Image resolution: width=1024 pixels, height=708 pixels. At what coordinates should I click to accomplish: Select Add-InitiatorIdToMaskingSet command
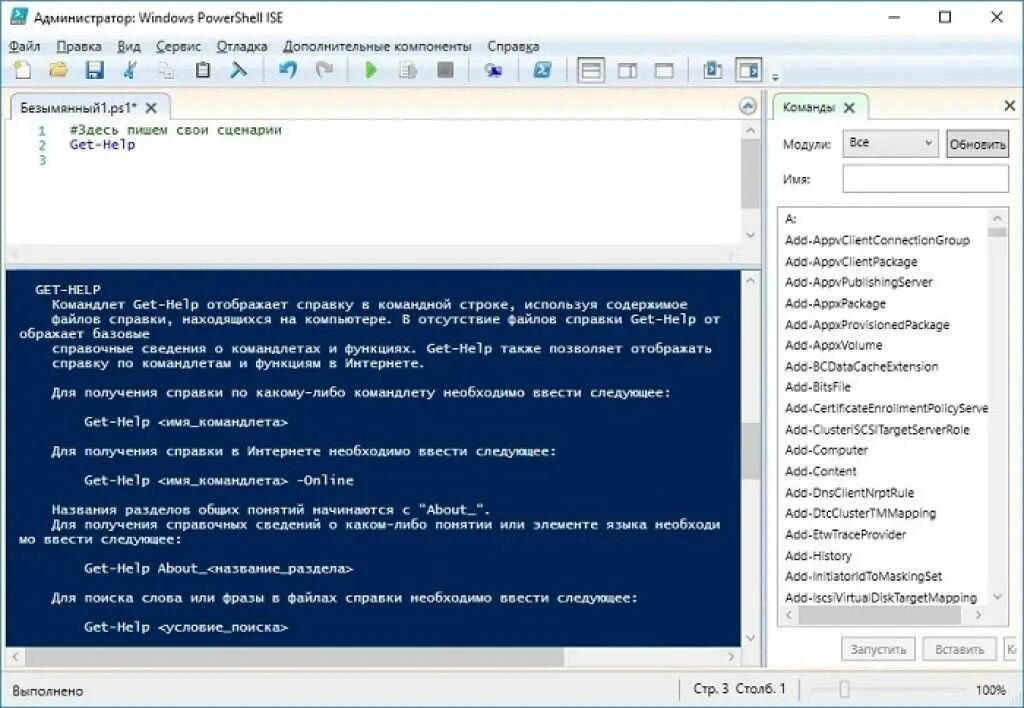[x=863, y=577]
